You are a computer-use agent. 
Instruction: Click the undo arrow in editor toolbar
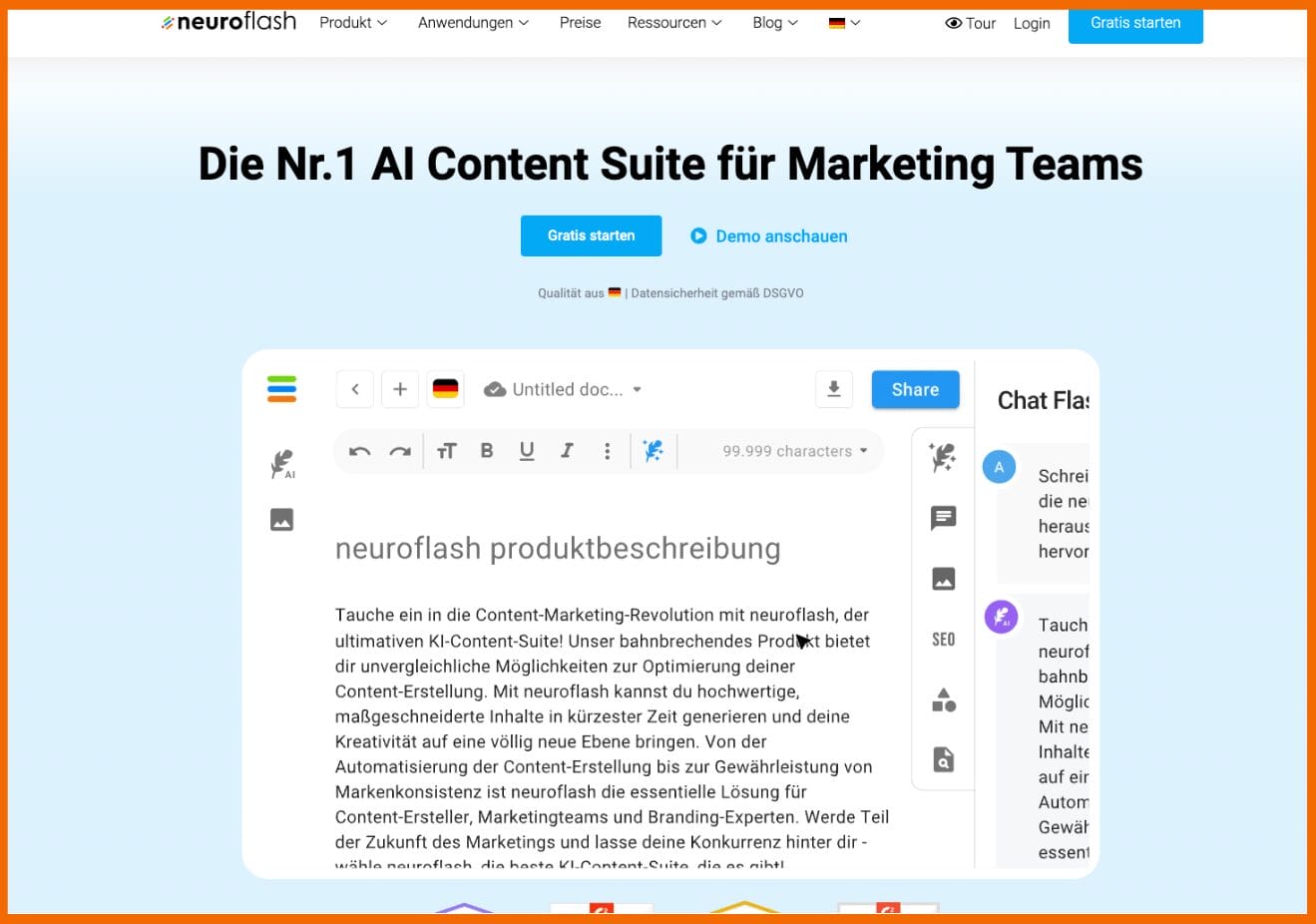tap(359, 451)
